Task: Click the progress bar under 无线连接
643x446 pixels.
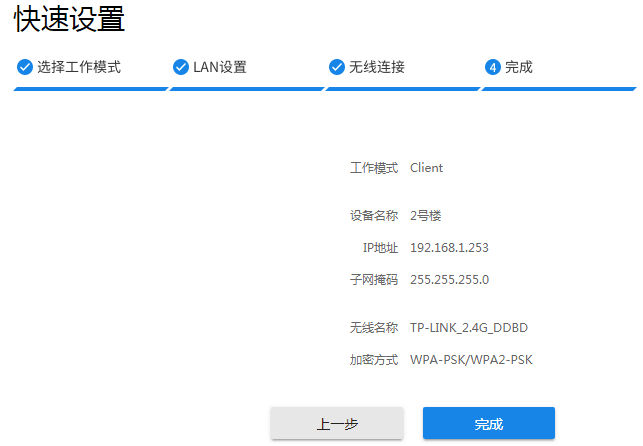Action: 402,88
